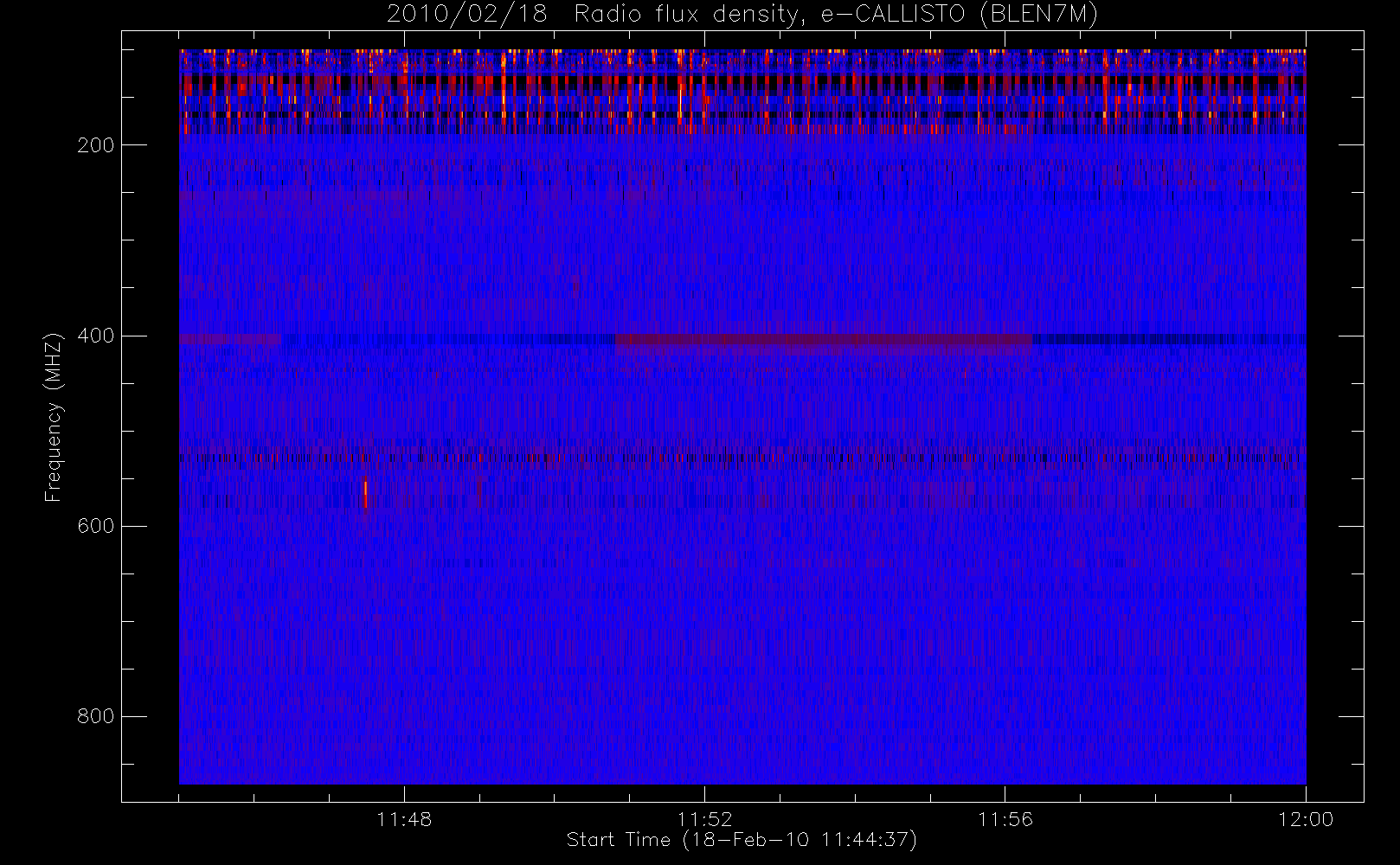The image size is (1400, 865).
Task: Click the bright vertical burst near 570 MHz
Action: tap(365, 494)
